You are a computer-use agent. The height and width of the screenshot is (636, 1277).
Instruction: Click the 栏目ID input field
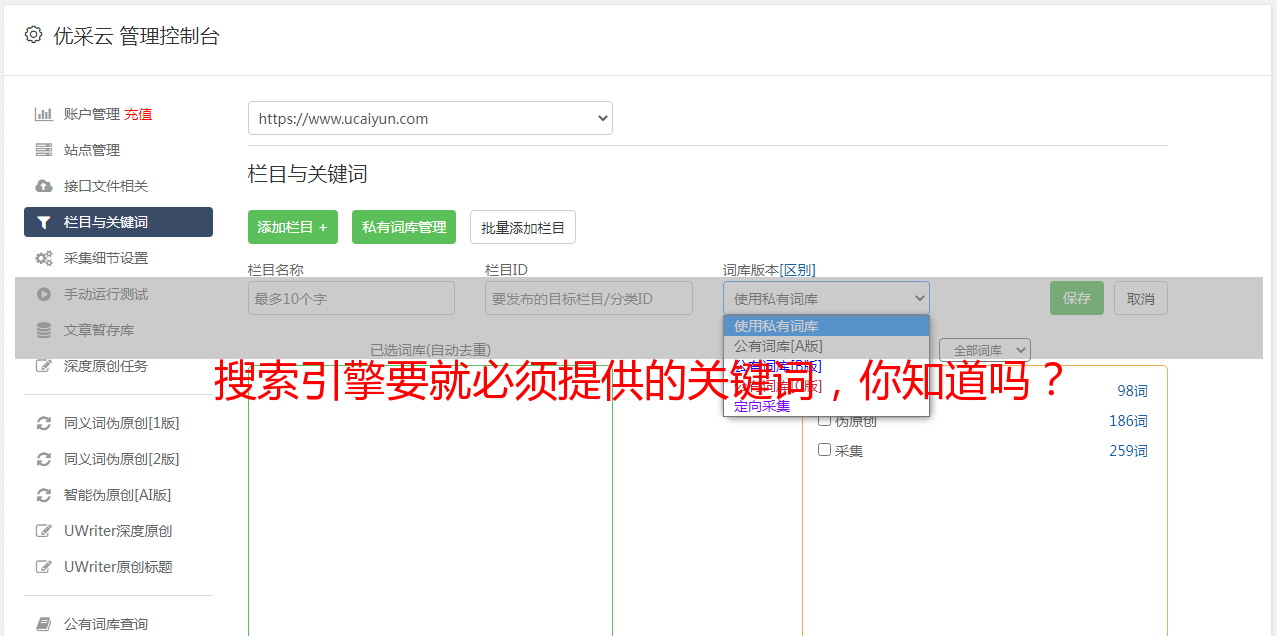pos(589,298)
